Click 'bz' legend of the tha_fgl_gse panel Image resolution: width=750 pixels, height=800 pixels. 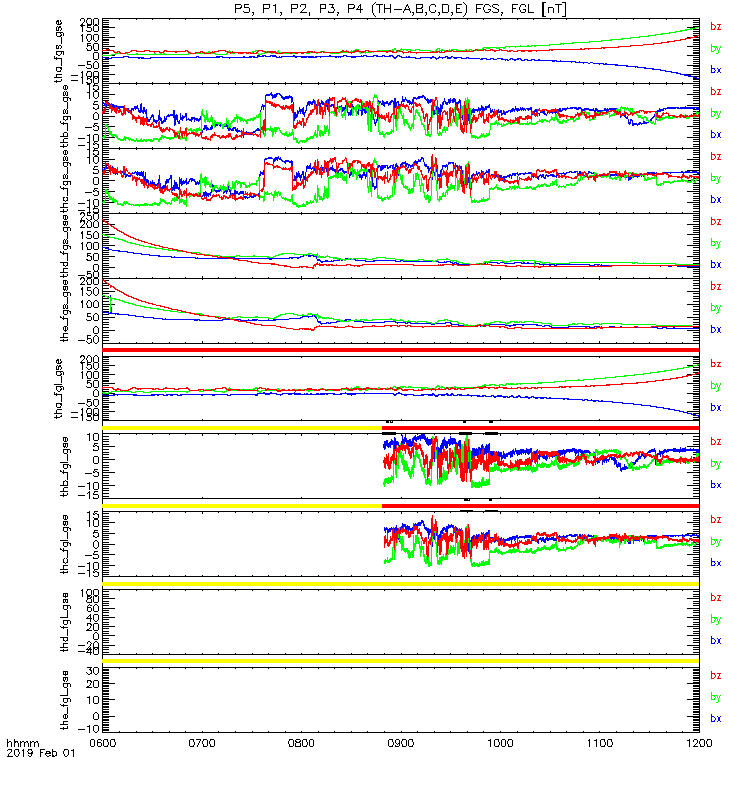716,364
